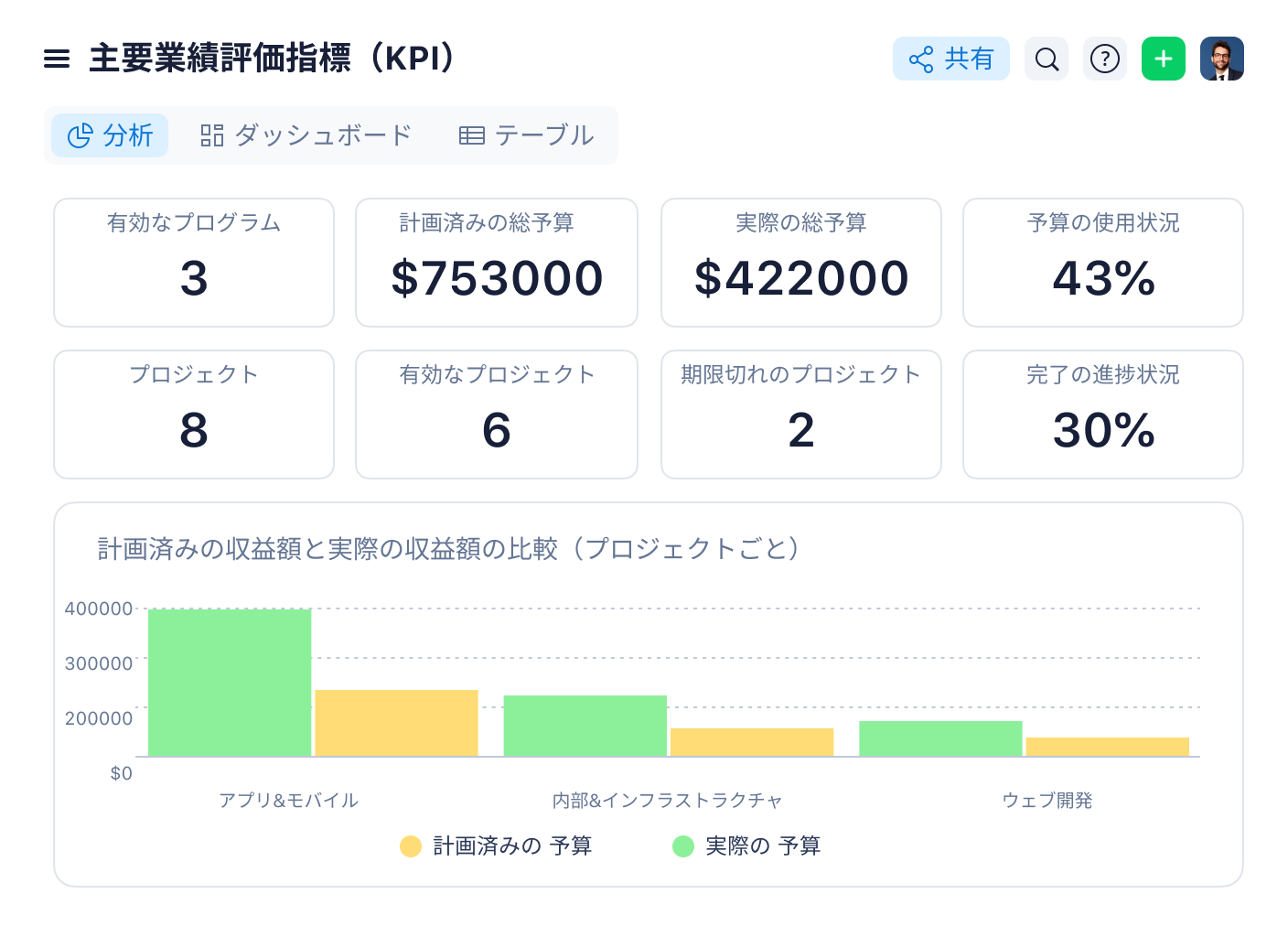Select the 期限切れのプロジェクト card
This screenshot has height=937, width=1288.
click(x=800, y=414)
